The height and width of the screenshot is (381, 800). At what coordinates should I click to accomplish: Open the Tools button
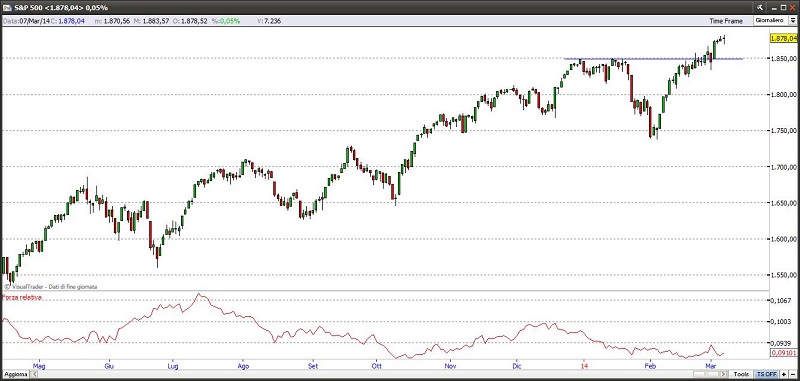pos(741,374)
